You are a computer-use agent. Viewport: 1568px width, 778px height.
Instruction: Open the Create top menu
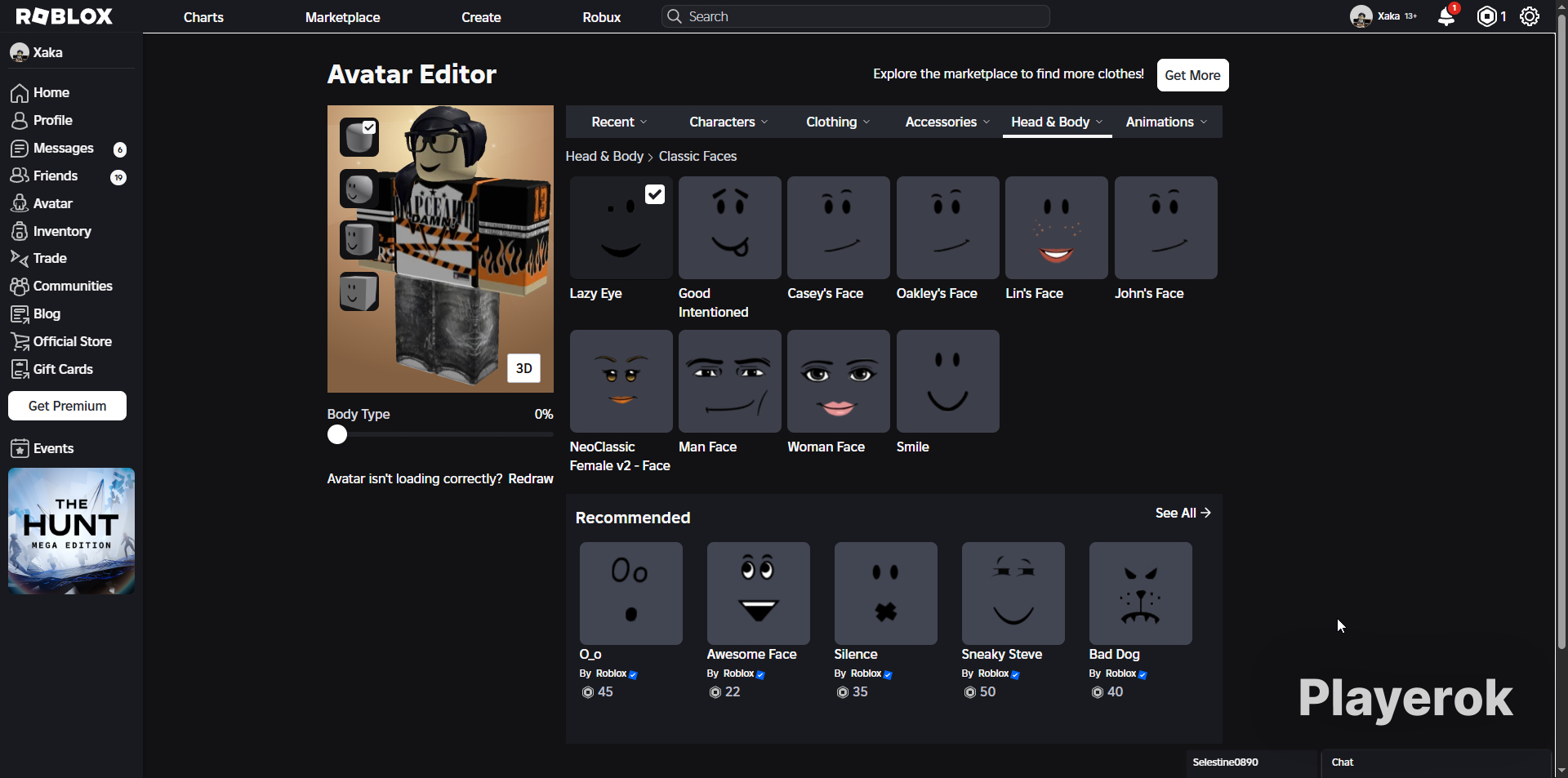click(x=481, y=17)
